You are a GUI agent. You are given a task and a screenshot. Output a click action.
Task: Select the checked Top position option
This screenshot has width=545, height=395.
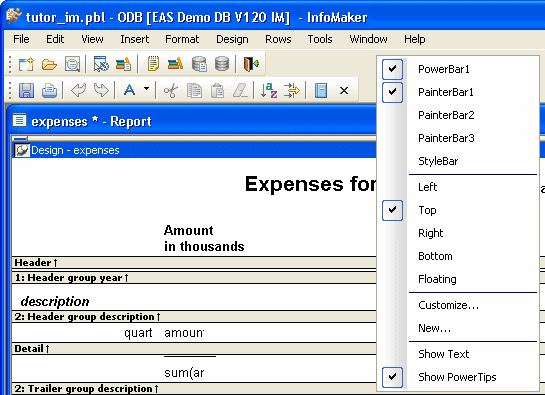coord(458,210)
